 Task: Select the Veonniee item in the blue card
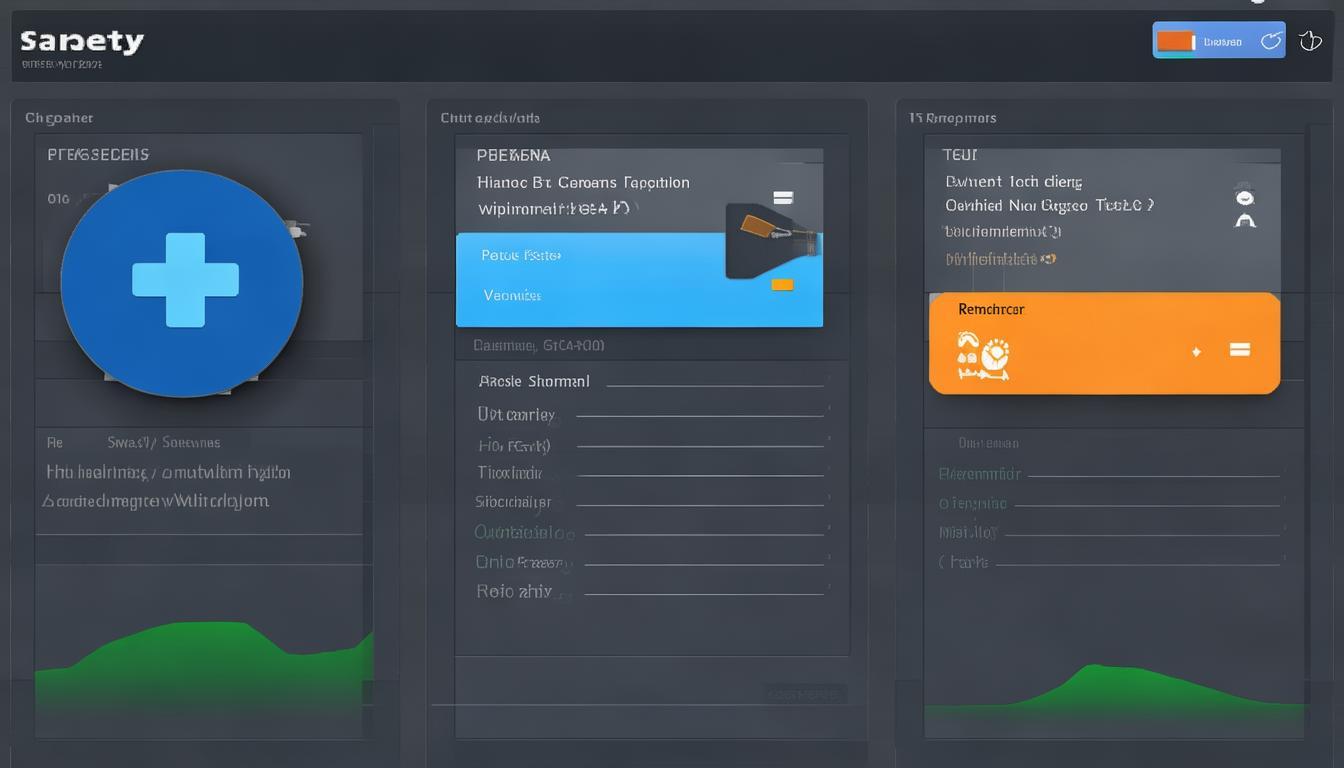(x=512, y=296)
